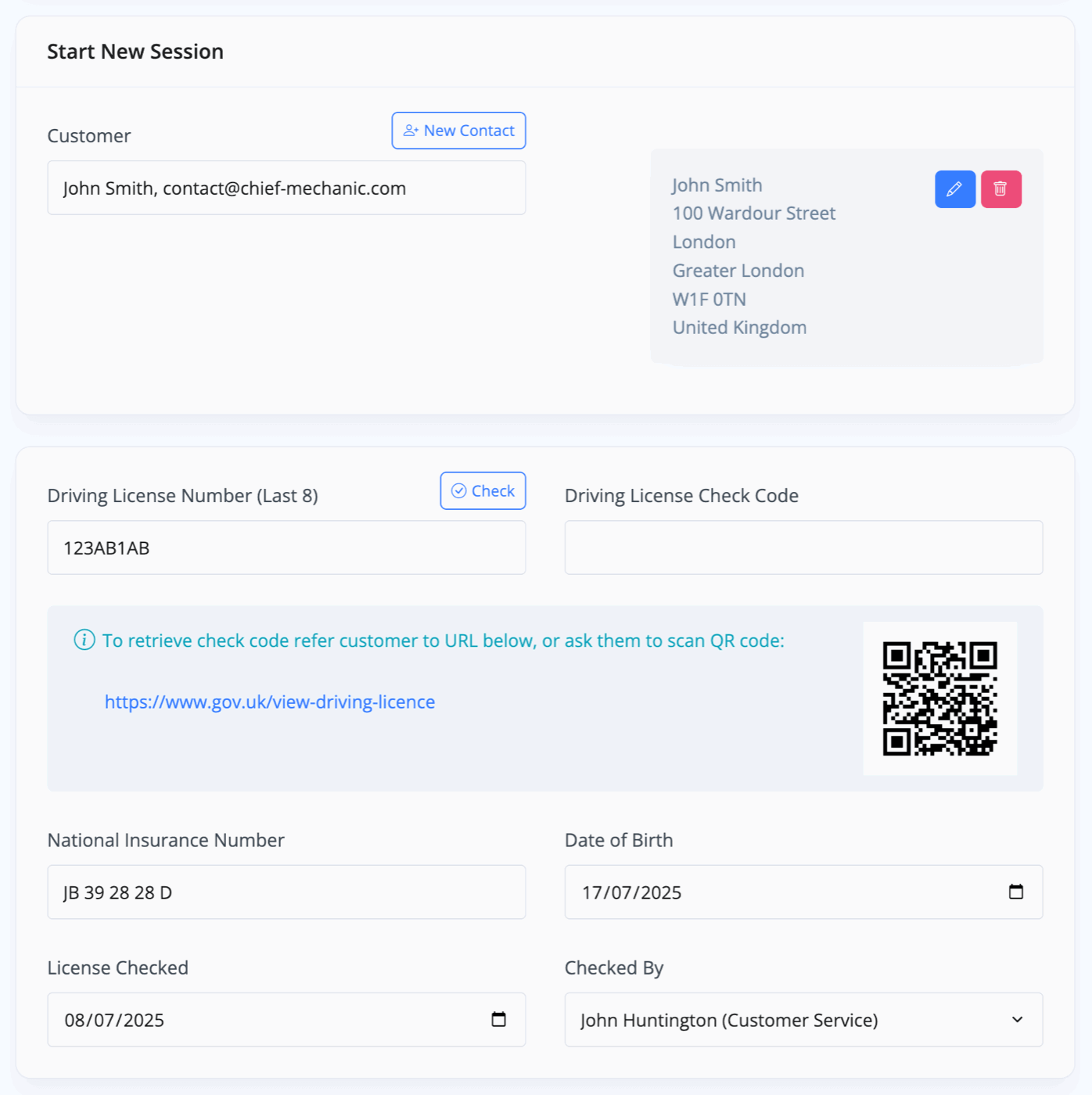1092x1095 pixels.
Task: Click the John Smith address card
Action: tap(846, 257)
